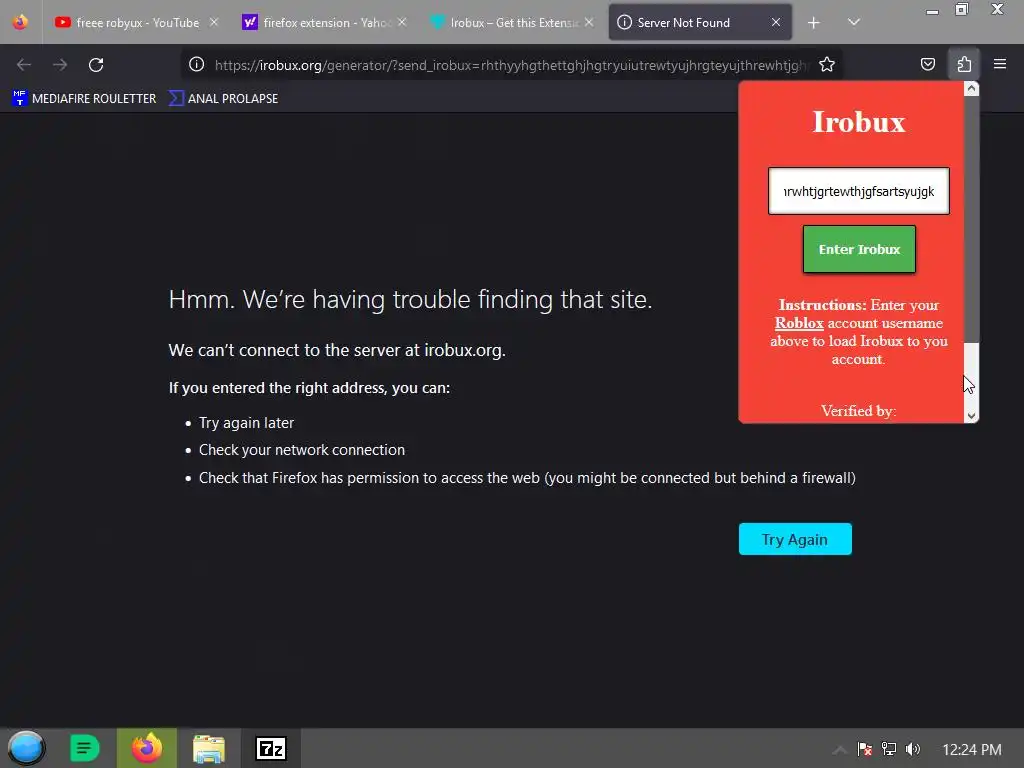Click the Action Center flag tray icon

865,749
